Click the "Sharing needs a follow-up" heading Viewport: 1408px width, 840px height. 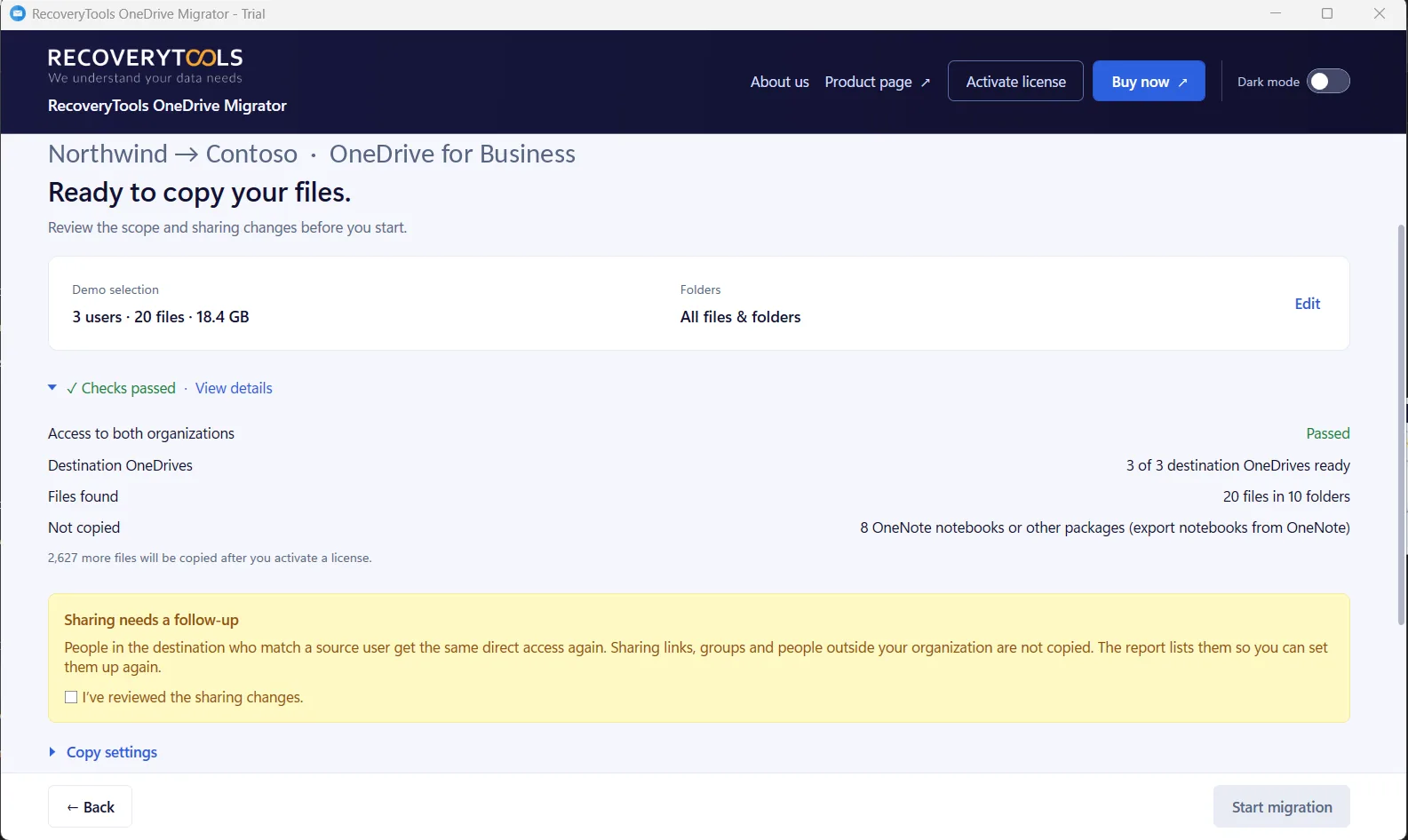pyautogui.click(x=151, y=620)
